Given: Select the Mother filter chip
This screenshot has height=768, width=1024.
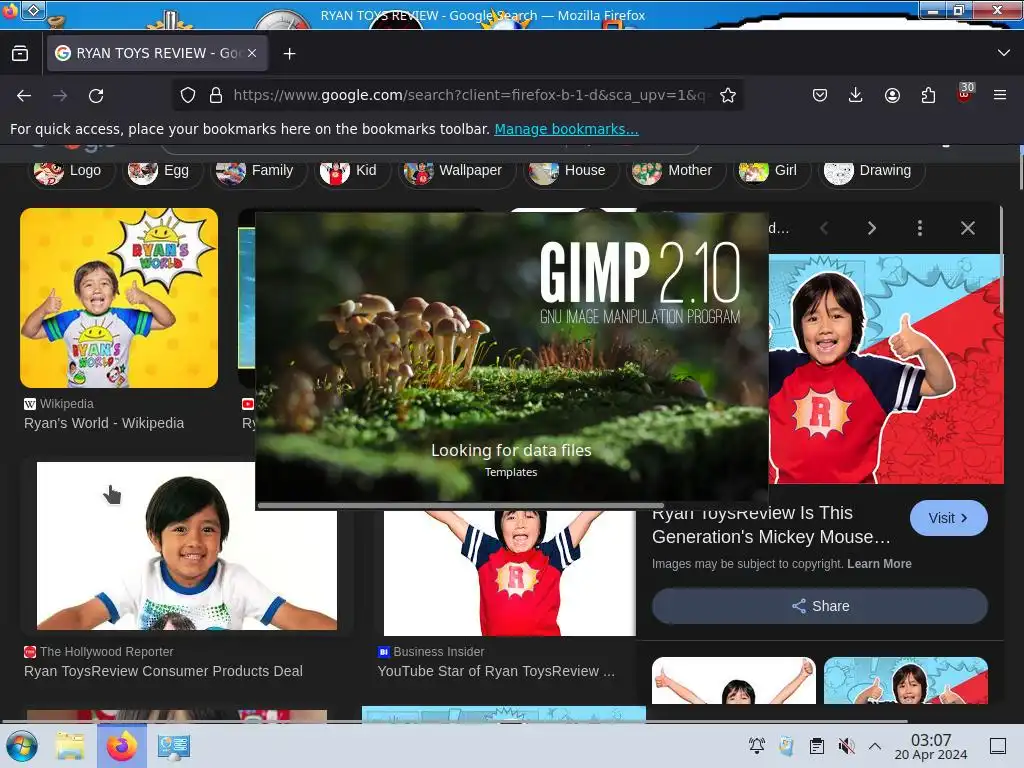Looking at the screenshot, I should (x=676, y=170).
